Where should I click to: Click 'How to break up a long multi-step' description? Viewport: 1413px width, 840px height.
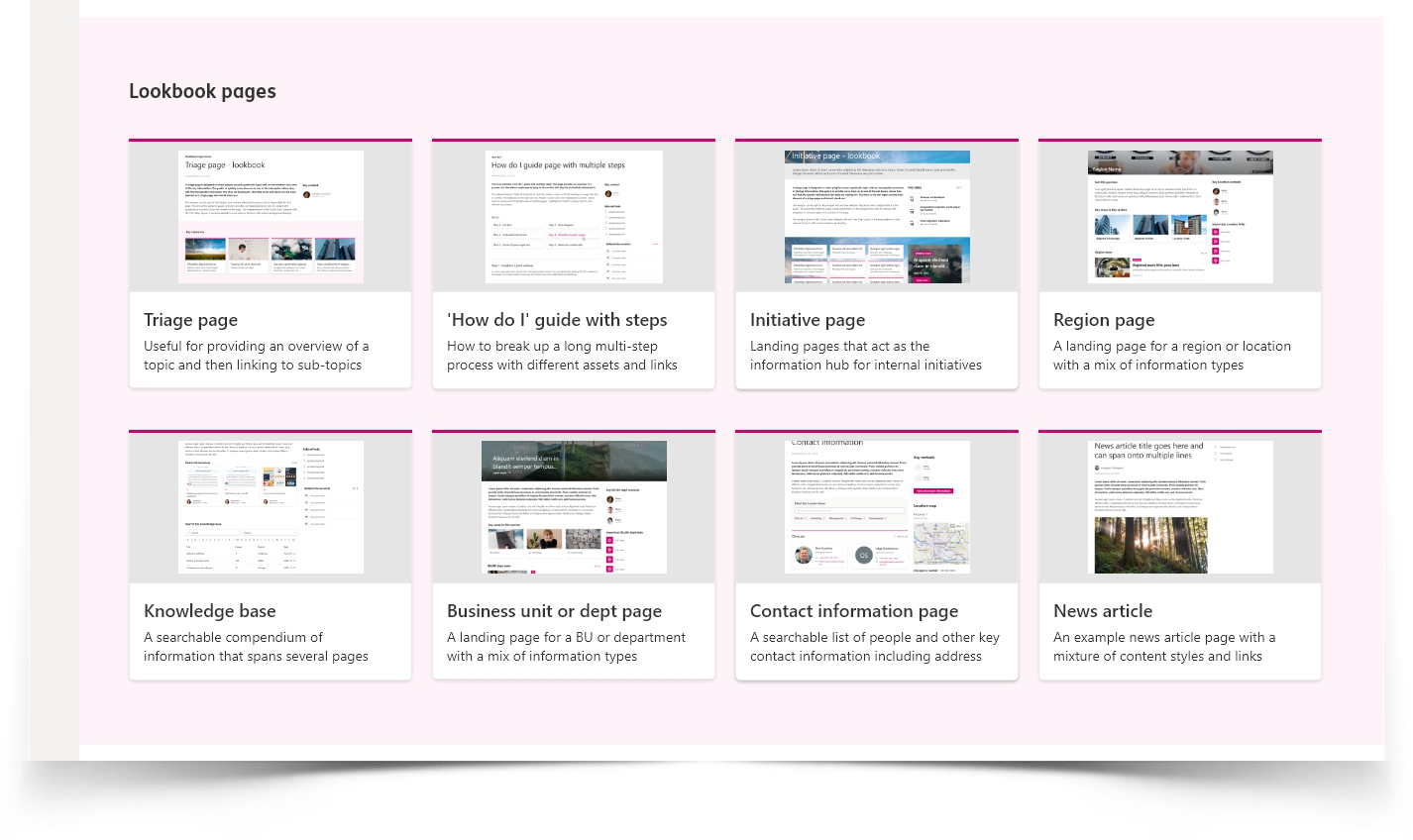(562, 356)
